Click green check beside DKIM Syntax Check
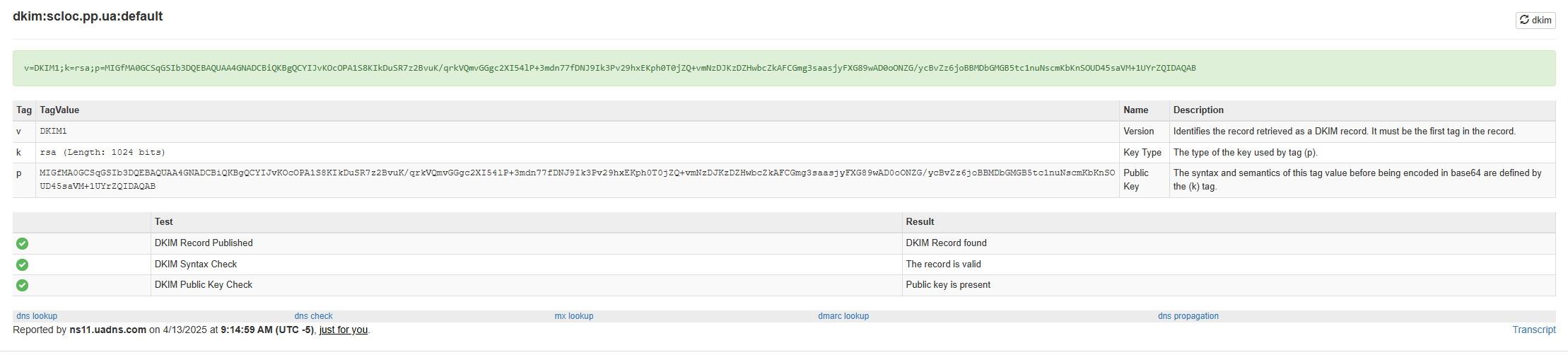 coord(23,264)
